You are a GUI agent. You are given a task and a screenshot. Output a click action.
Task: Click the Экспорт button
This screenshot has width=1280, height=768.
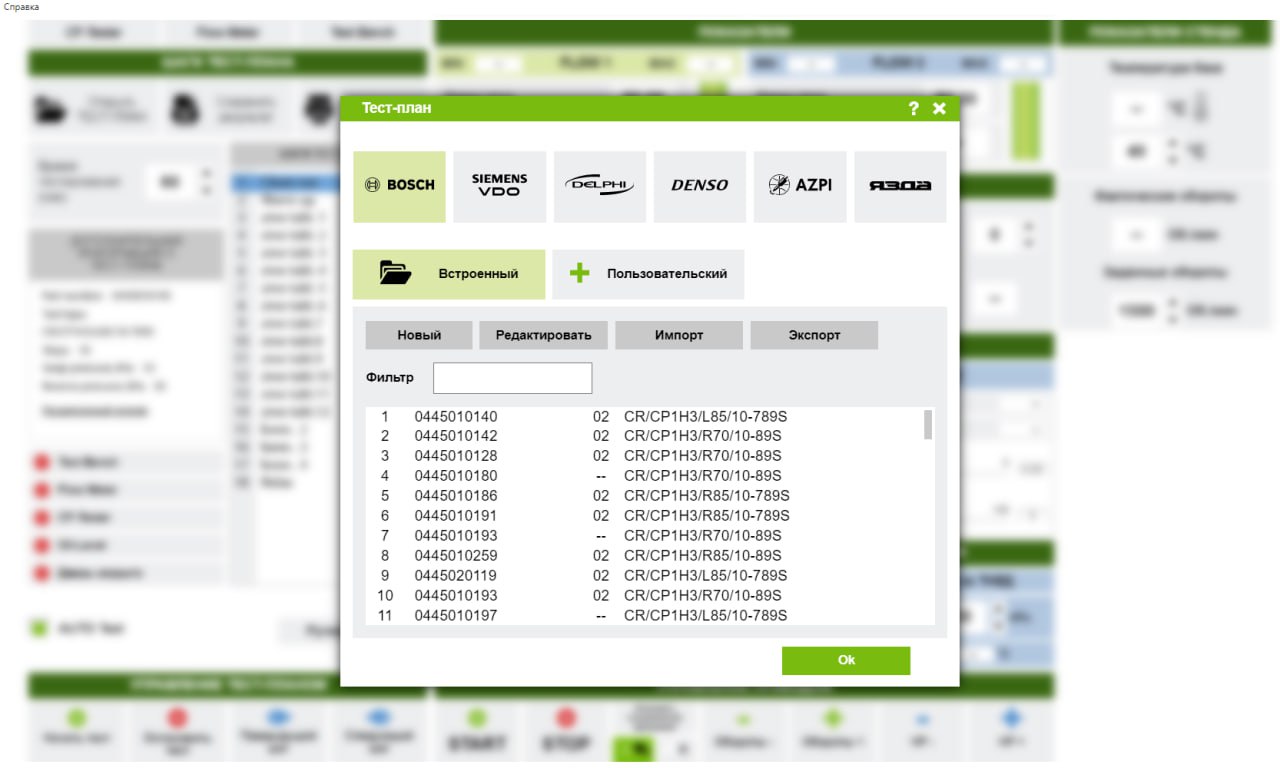tap(814, 335)
